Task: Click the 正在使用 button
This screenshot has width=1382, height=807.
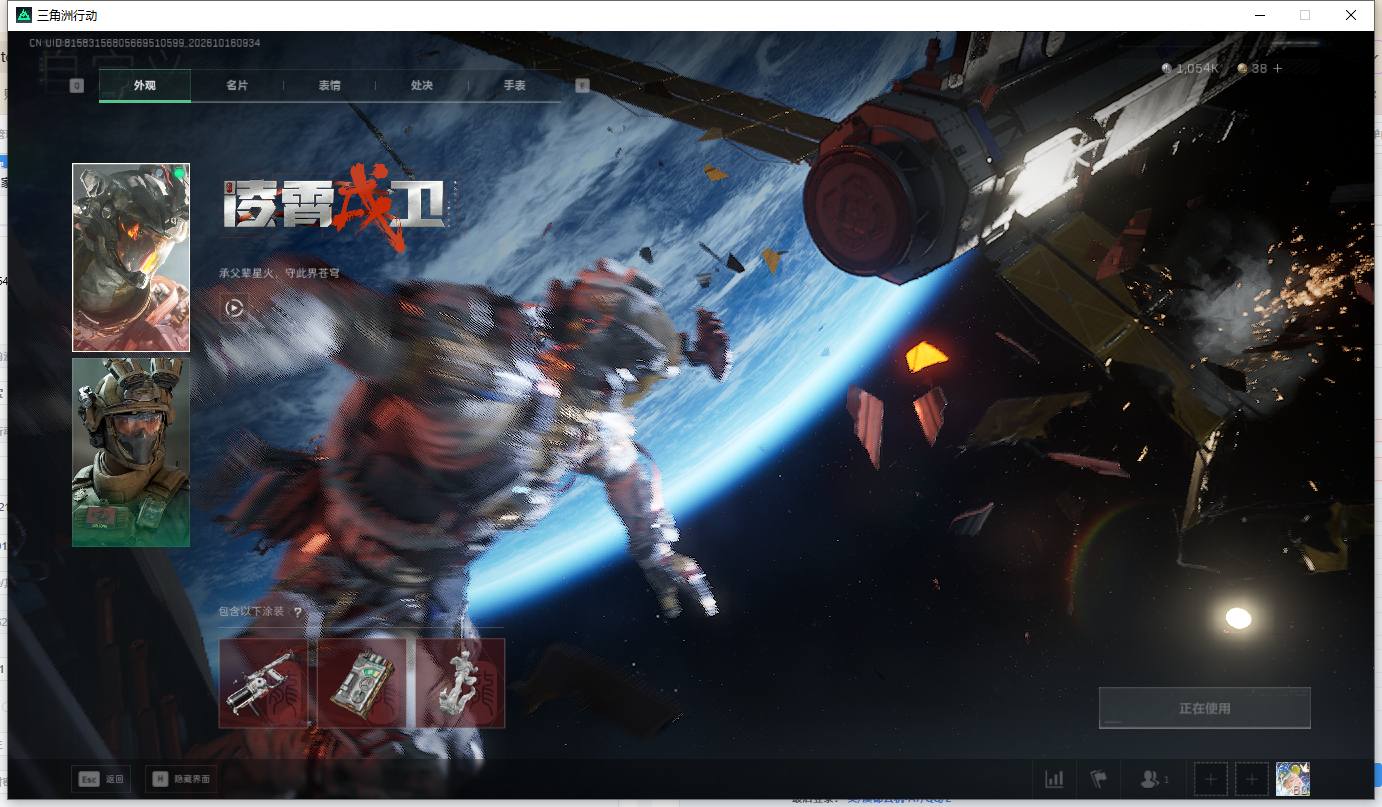Action: point(1204,708)
